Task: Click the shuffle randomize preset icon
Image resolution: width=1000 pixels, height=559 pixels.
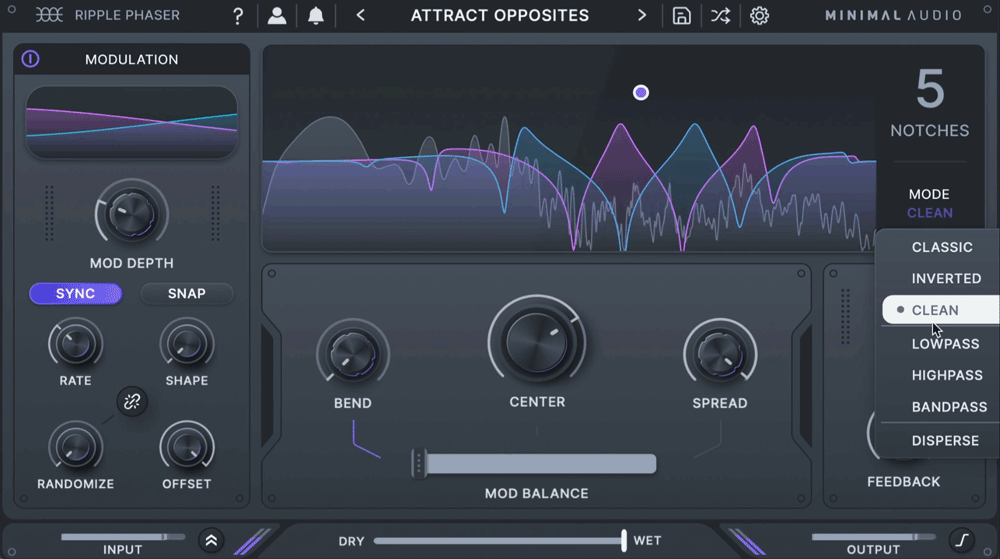Action: (721, 16)
